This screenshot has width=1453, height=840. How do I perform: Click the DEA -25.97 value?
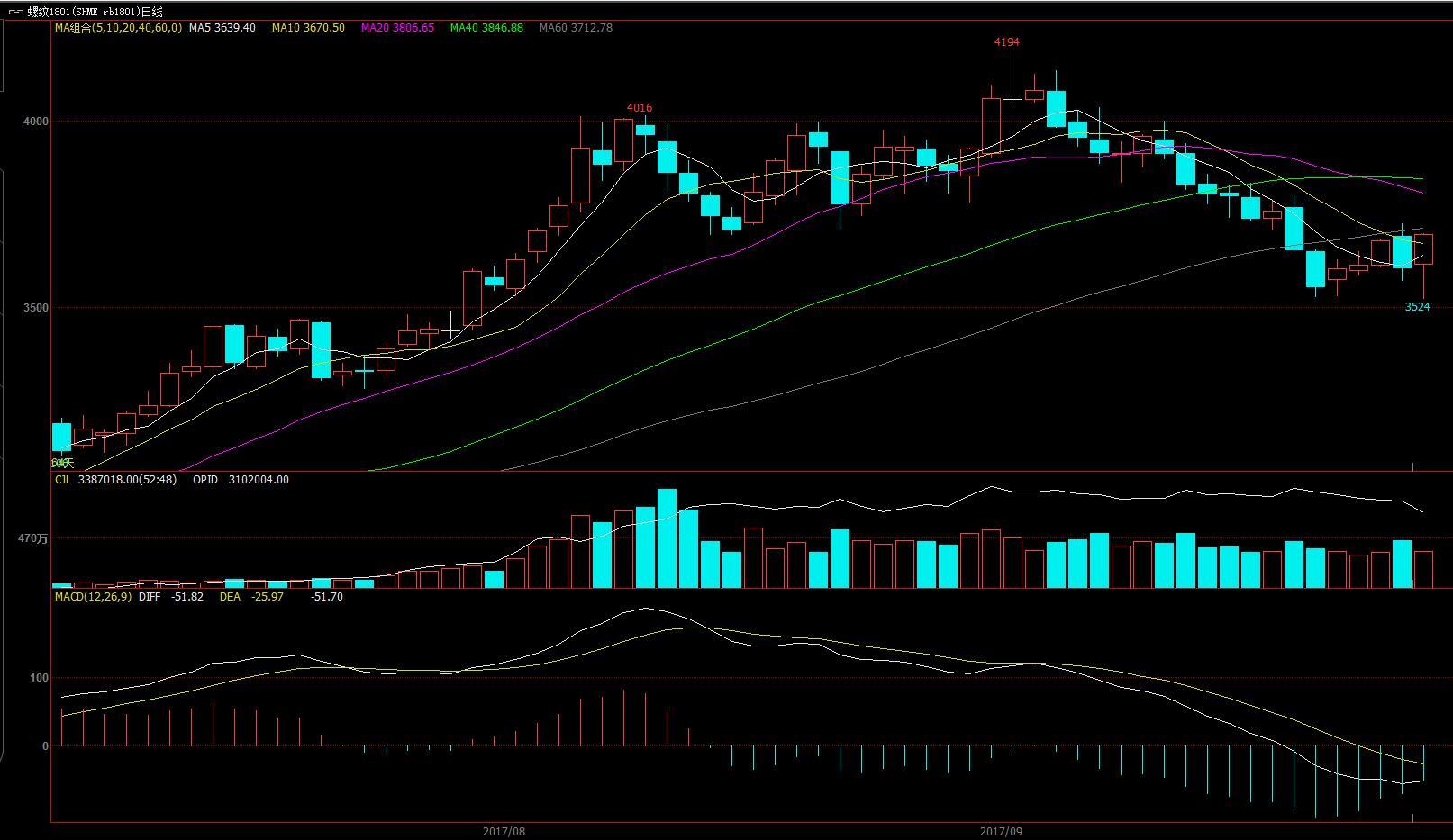tap(251, 597)
